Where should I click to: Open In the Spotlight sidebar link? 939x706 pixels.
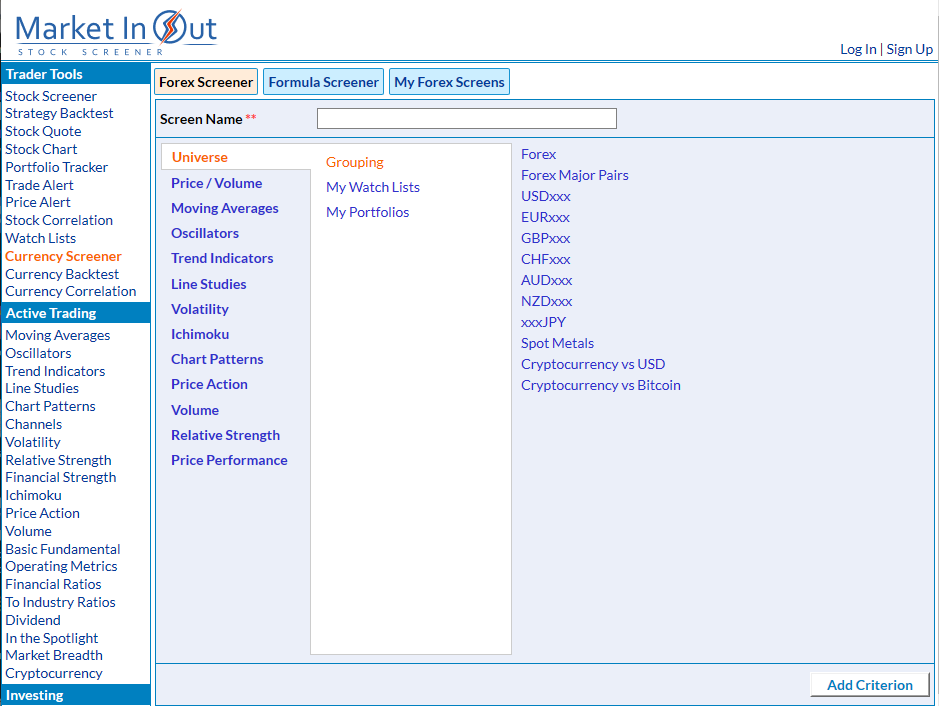click(52, 638)
